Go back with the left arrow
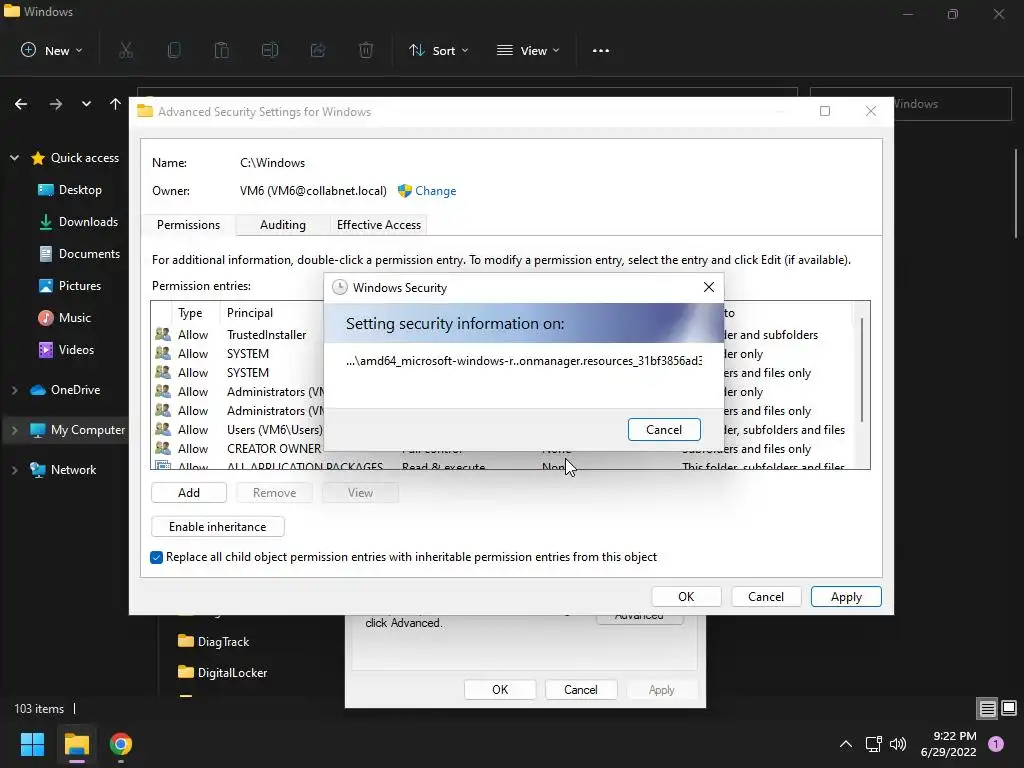 tap(21, 104)
